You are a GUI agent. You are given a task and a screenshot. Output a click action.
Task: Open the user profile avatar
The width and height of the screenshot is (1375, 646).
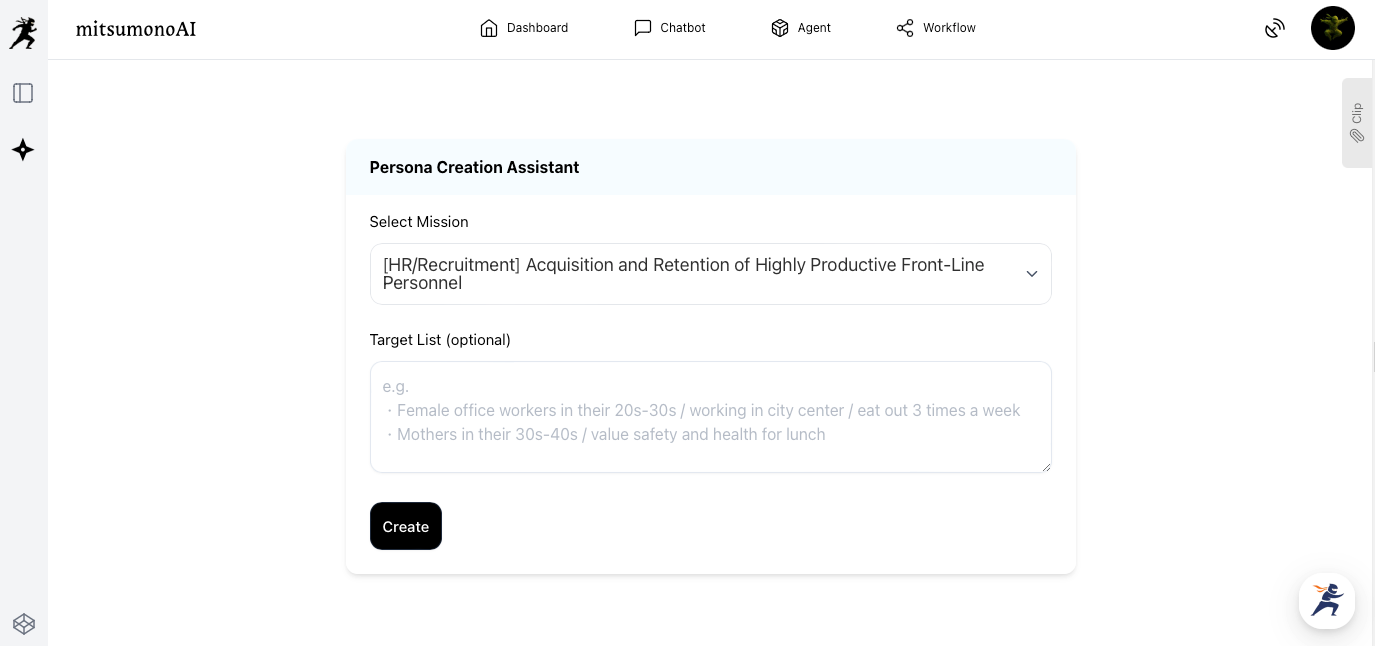pyautogui.click(x=1332, y=28)
